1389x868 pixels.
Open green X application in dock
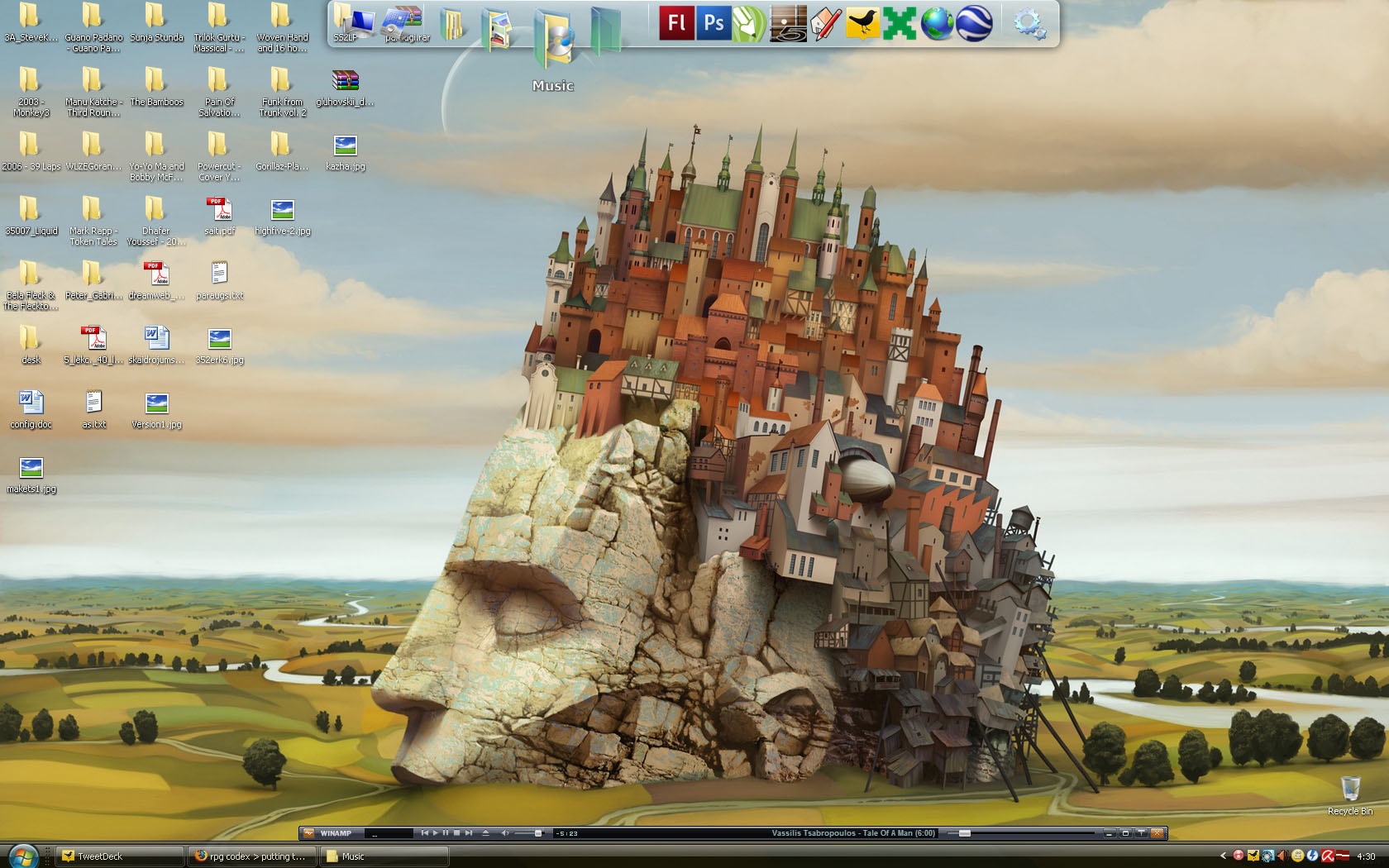[x=900, y=23]
